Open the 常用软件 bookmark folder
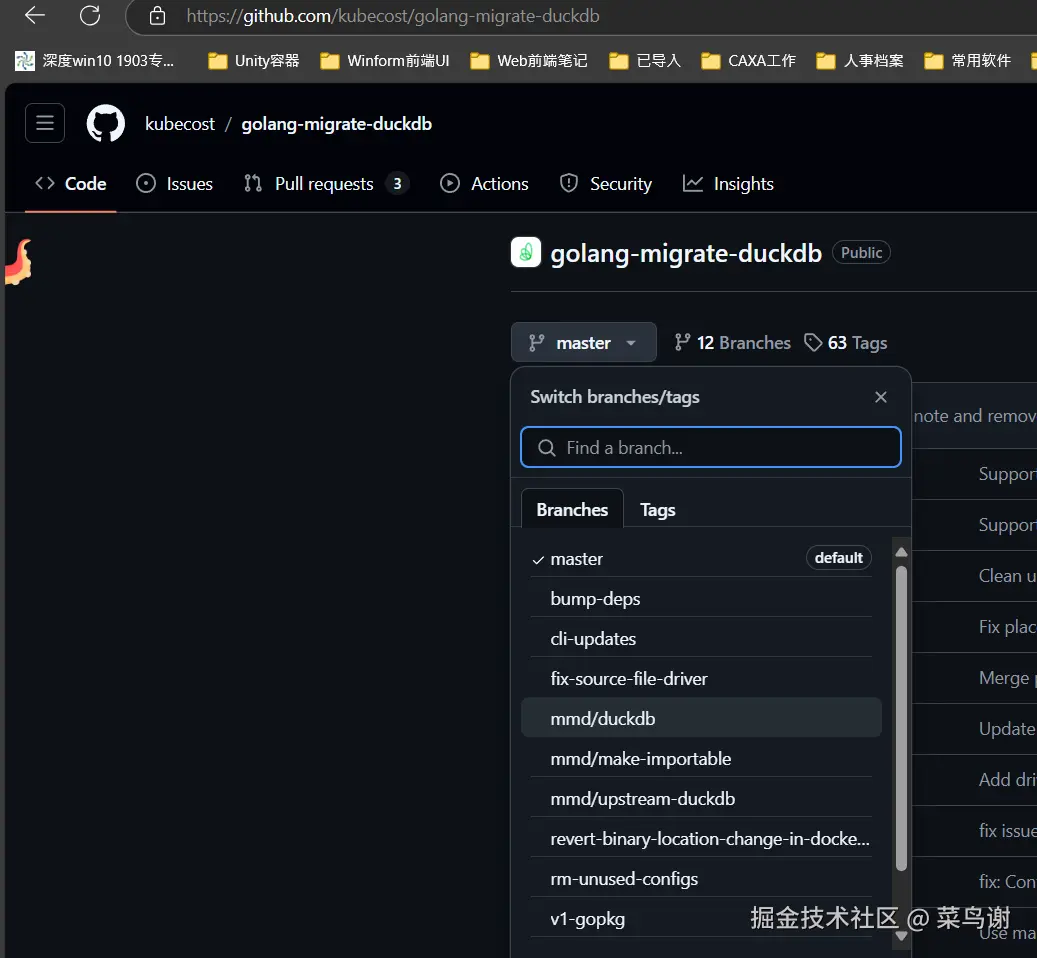1037x958 pixels. (967, 61)
